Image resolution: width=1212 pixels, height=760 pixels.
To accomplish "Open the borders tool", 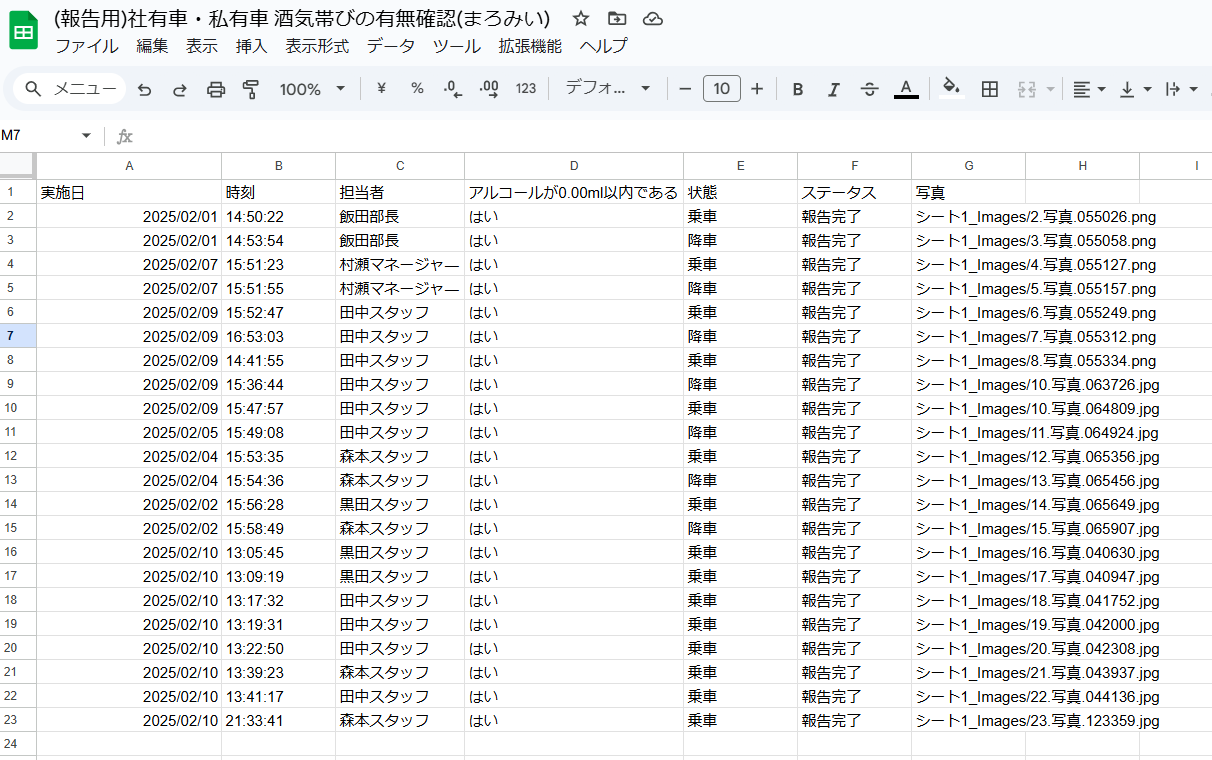I will (989, 89).
